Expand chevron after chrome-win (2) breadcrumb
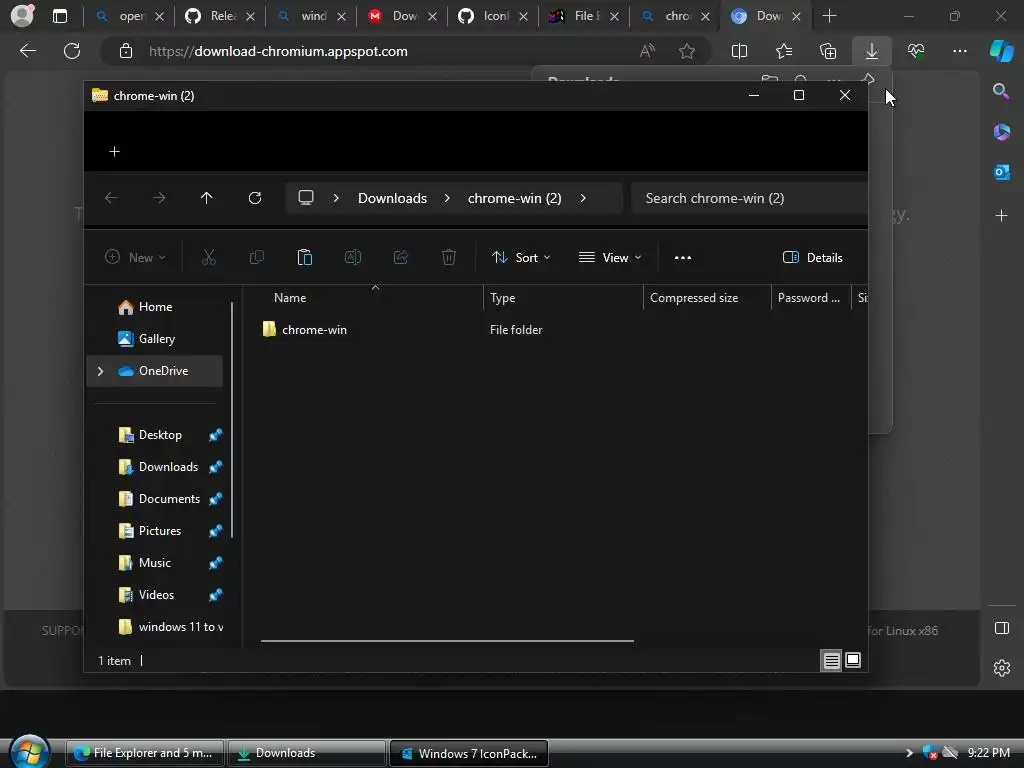This screenshot has width=1024, height=768. [583, 198]
